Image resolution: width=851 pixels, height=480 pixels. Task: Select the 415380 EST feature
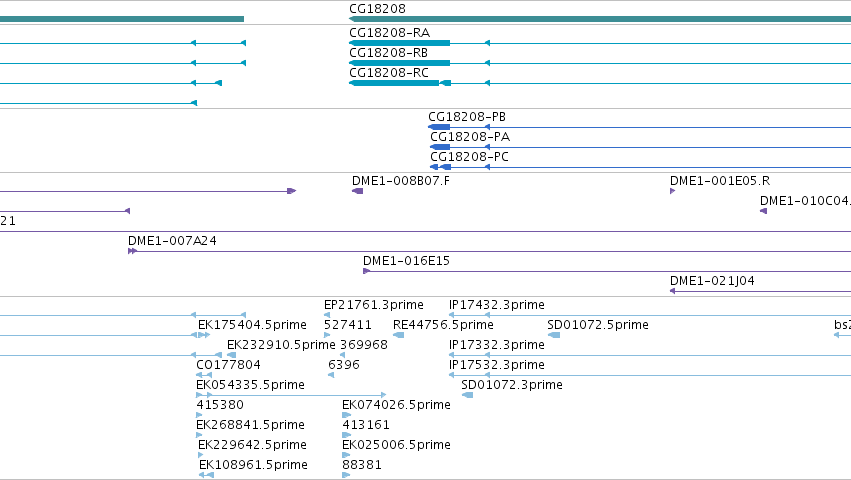(x=199, y=415)
